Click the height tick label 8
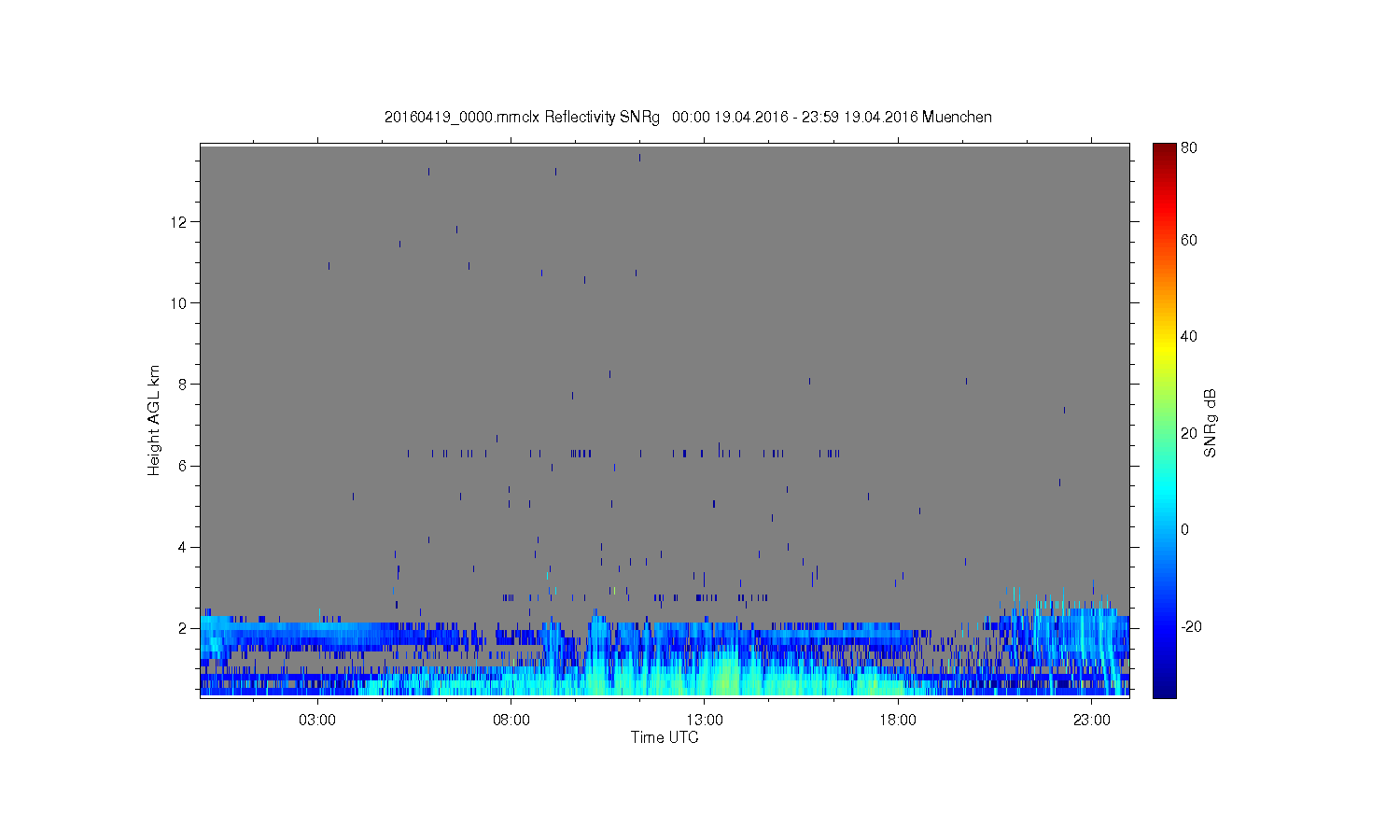The image size is (1400, 840). pyautogui.click(x=184, y=385)
